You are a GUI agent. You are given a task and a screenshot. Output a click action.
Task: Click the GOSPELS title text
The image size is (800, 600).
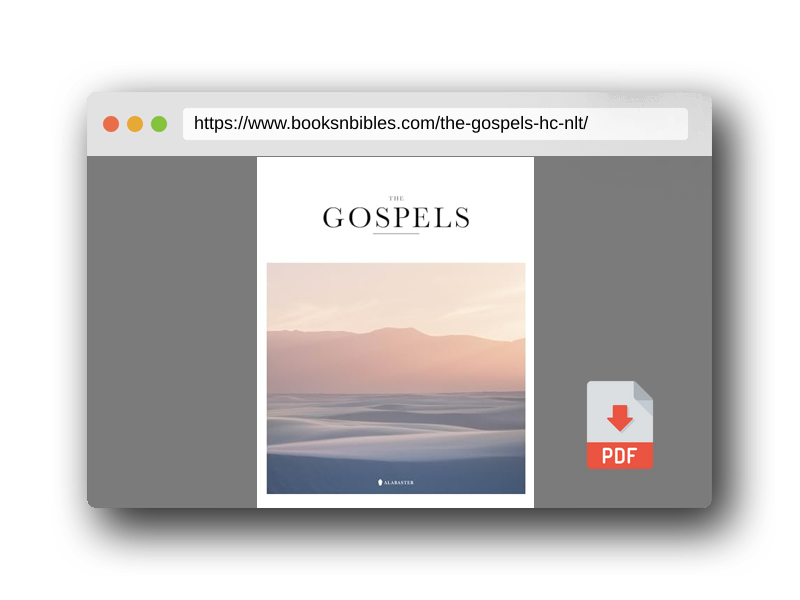pos(396,218)
